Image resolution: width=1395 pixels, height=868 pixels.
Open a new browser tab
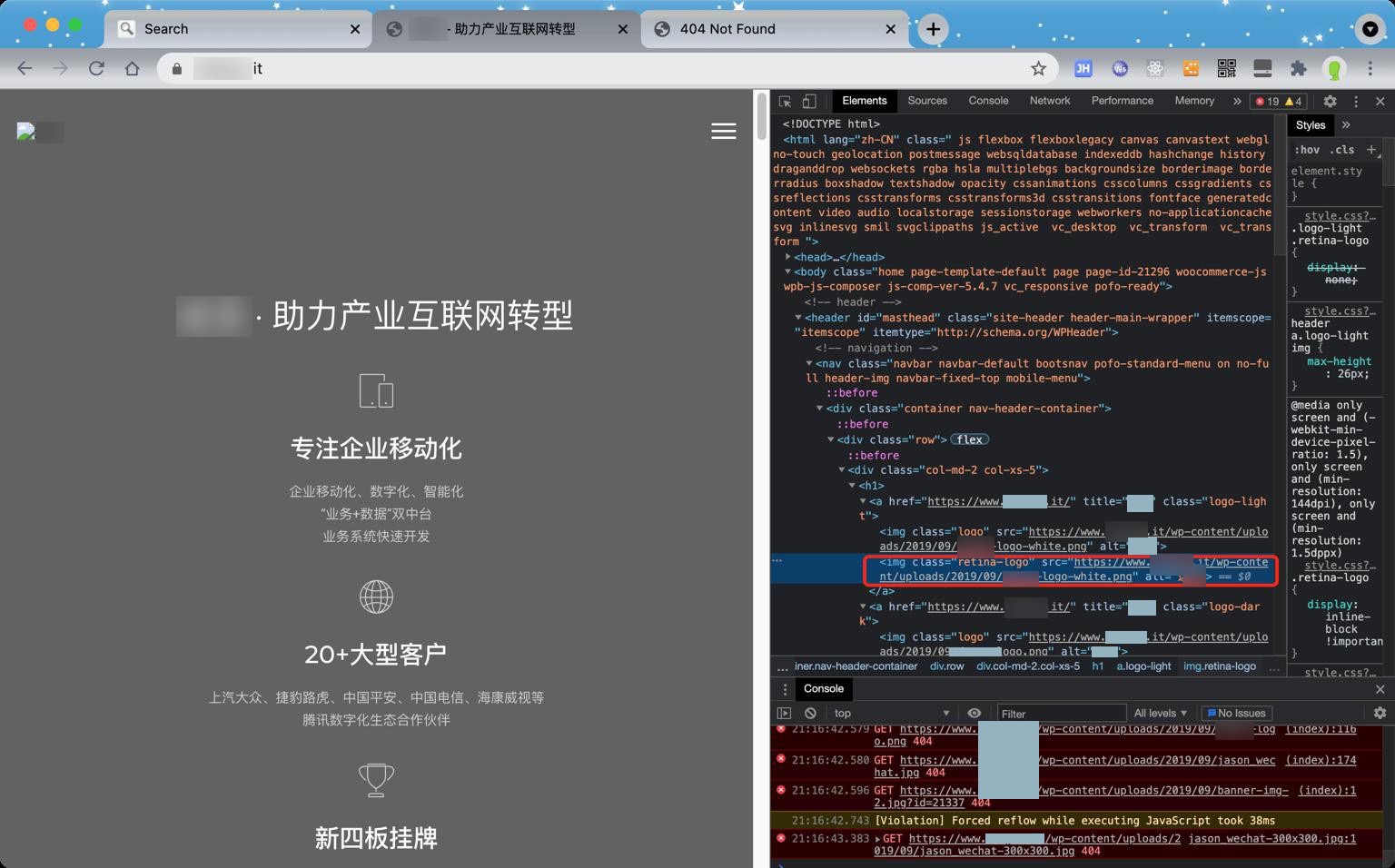(x=933, y=29)
